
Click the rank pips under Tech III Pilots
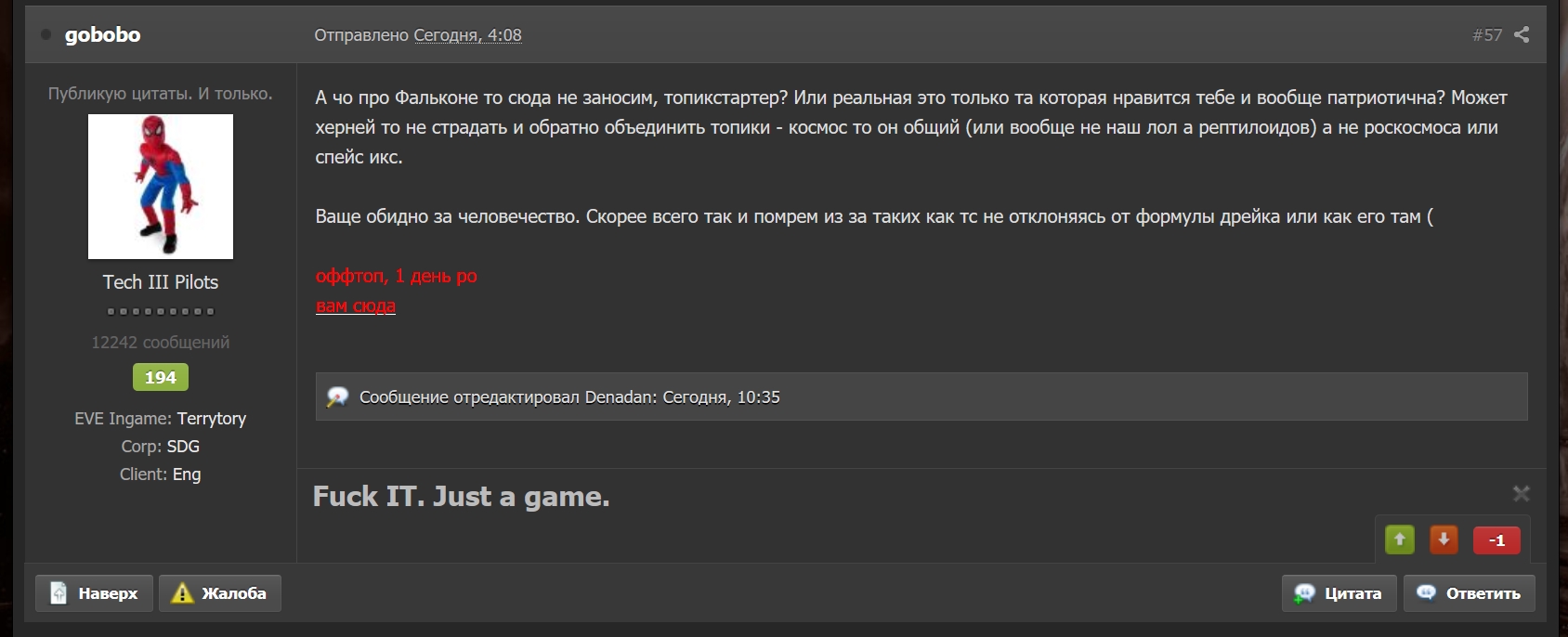(x=161, y=311)
